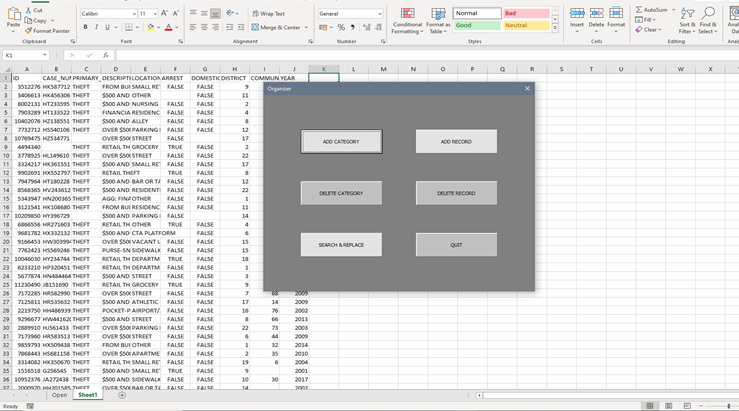Click the formula bar input field

(x=400, y=55)
